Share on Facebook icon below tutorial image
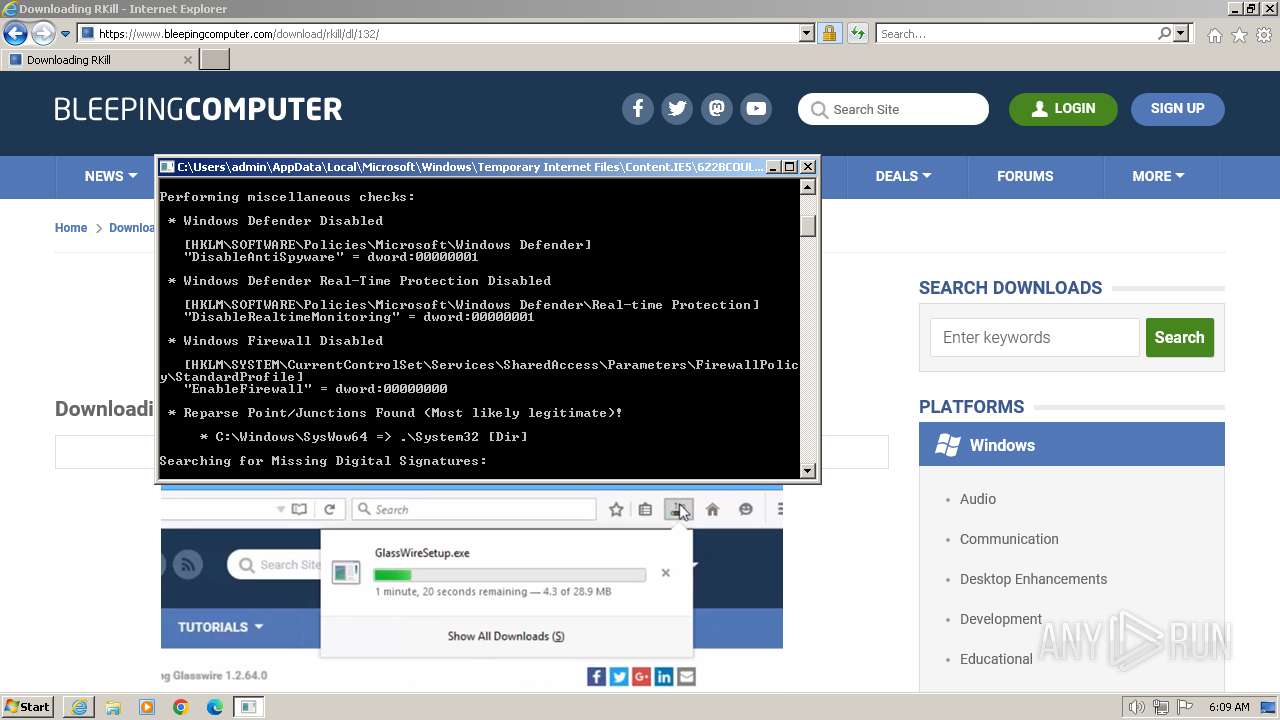 [x=596, y=677]
